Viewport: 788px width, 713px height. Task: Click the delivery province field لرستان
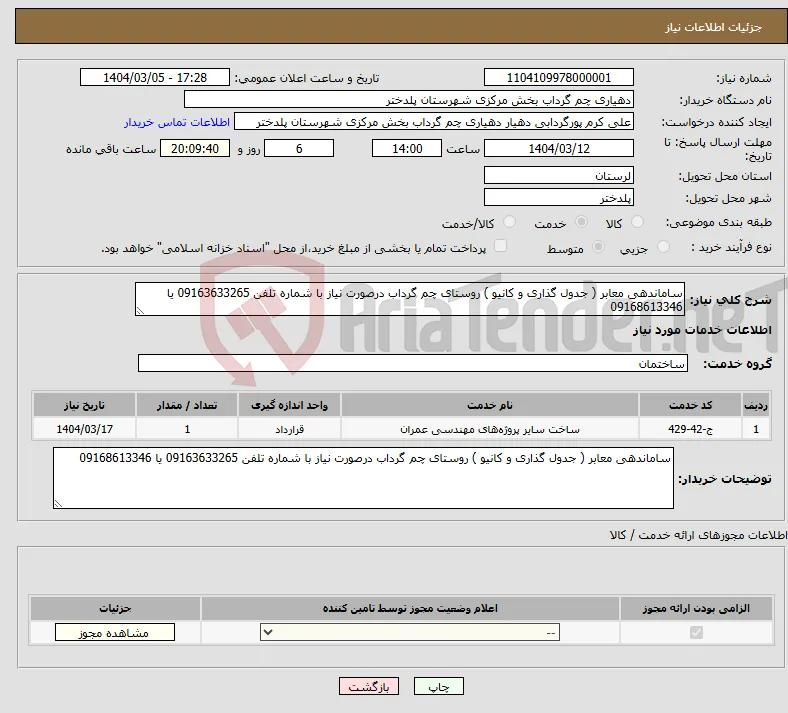[558, 175]
